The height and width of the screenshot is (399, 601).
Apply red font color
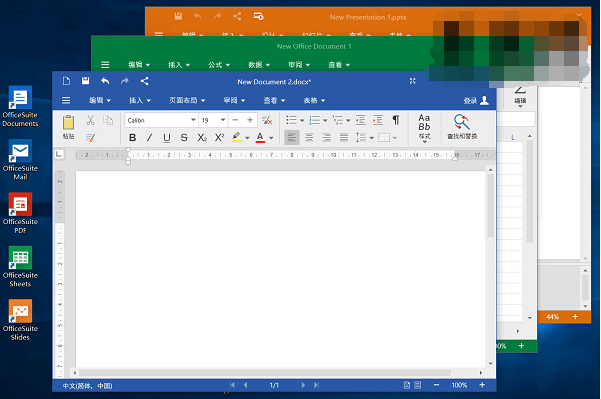point(260,137)
